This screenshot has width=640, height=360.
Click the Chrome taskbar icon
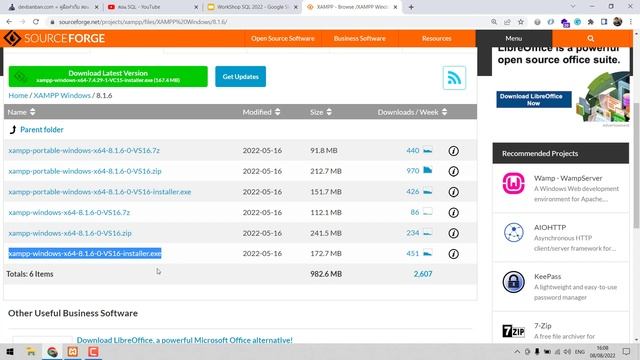coord(52,352)
